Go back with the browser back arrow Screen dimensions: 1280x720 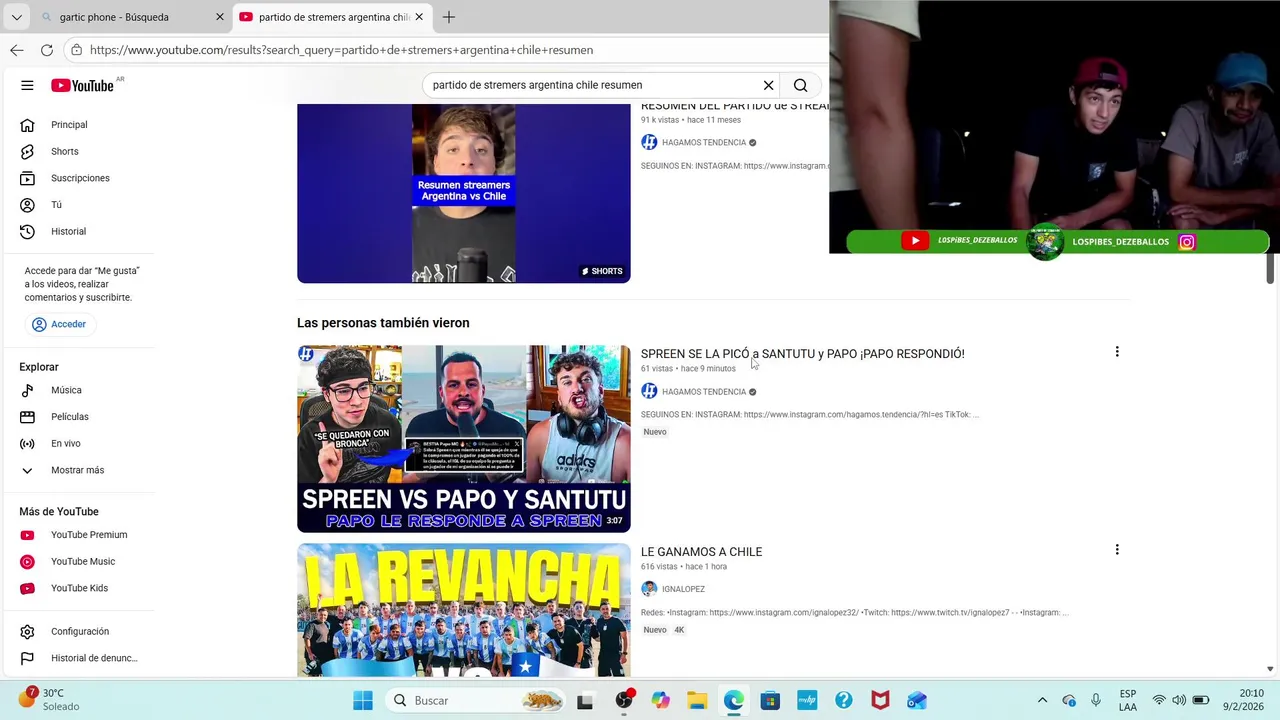point(17,50)
